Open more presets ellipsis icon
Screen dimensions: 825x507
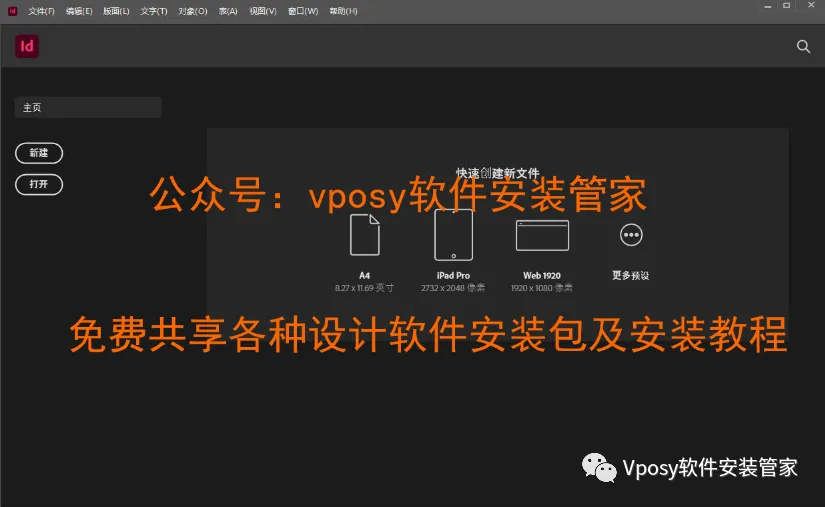(631, 235)
